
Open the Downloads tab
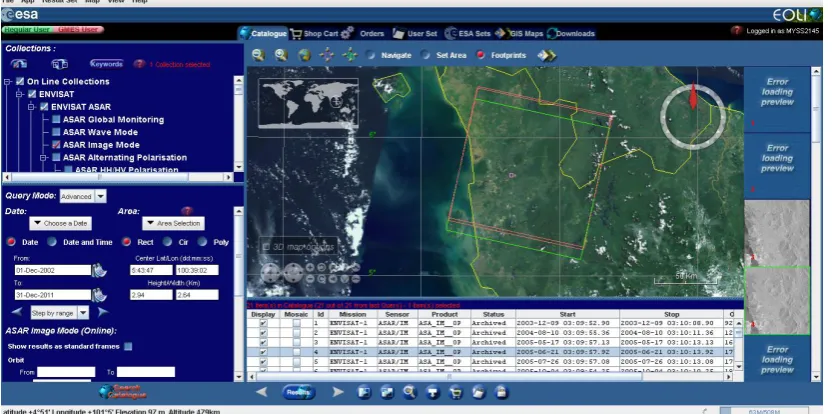(571, 33)
